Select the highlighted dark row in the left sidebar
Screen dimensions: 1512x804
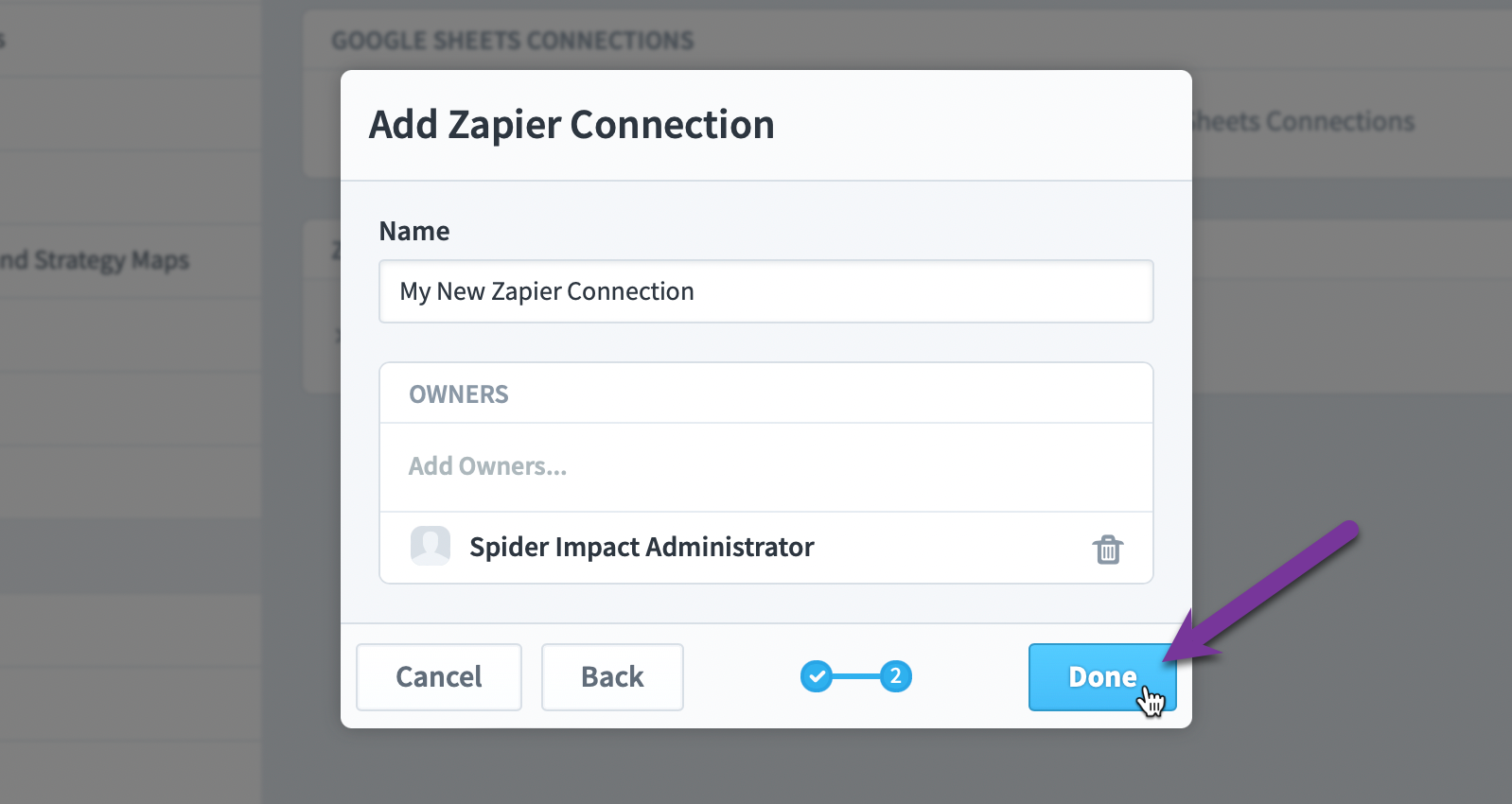pos(131,555)
